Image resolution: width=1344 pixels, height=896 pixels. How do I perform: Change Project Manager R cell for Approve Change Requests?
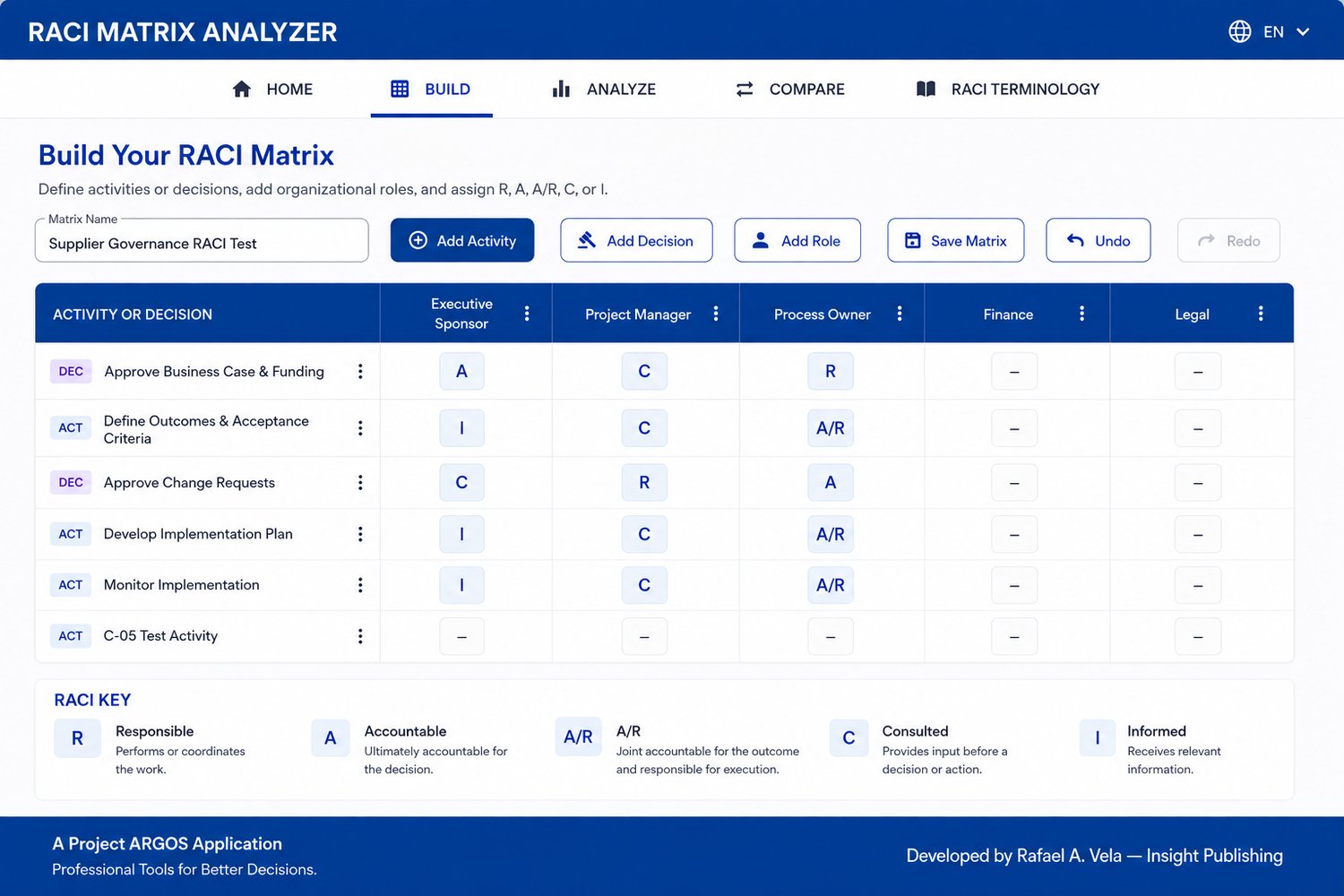(644, 482)
